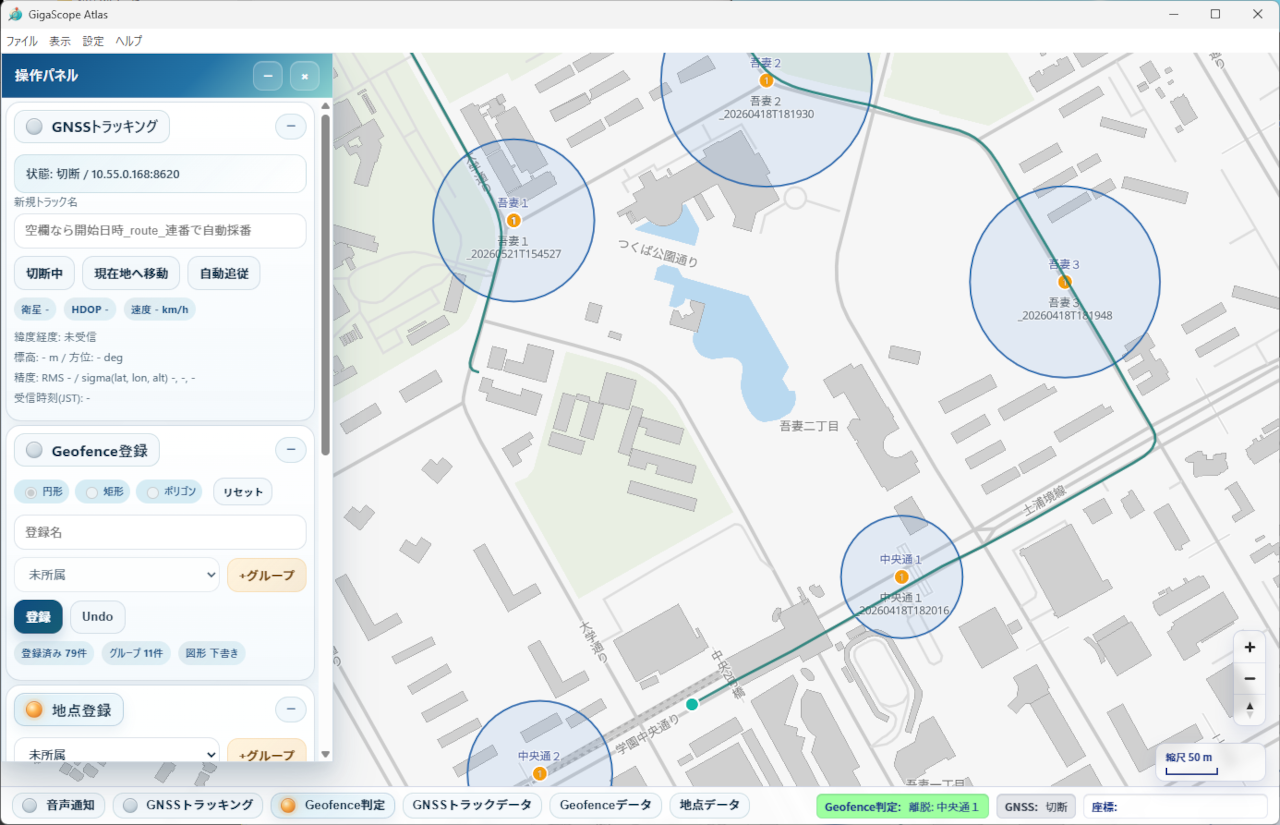The width and height of the screenshot is (1280, 825).
Task: Zoom in the map with plus button
Action: 1250,647
